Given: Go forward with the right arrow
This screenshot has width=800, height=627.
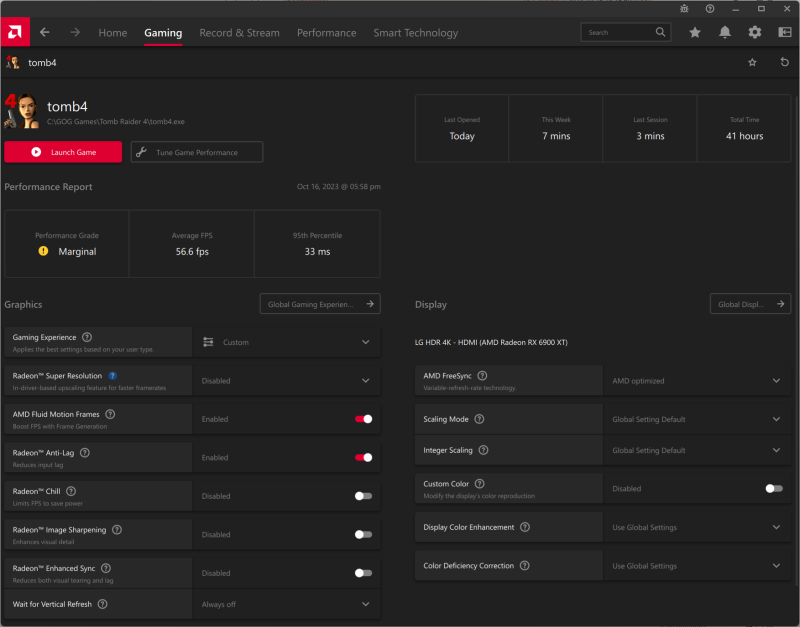Looking at the screenshot, I should [x=75, y=32].
